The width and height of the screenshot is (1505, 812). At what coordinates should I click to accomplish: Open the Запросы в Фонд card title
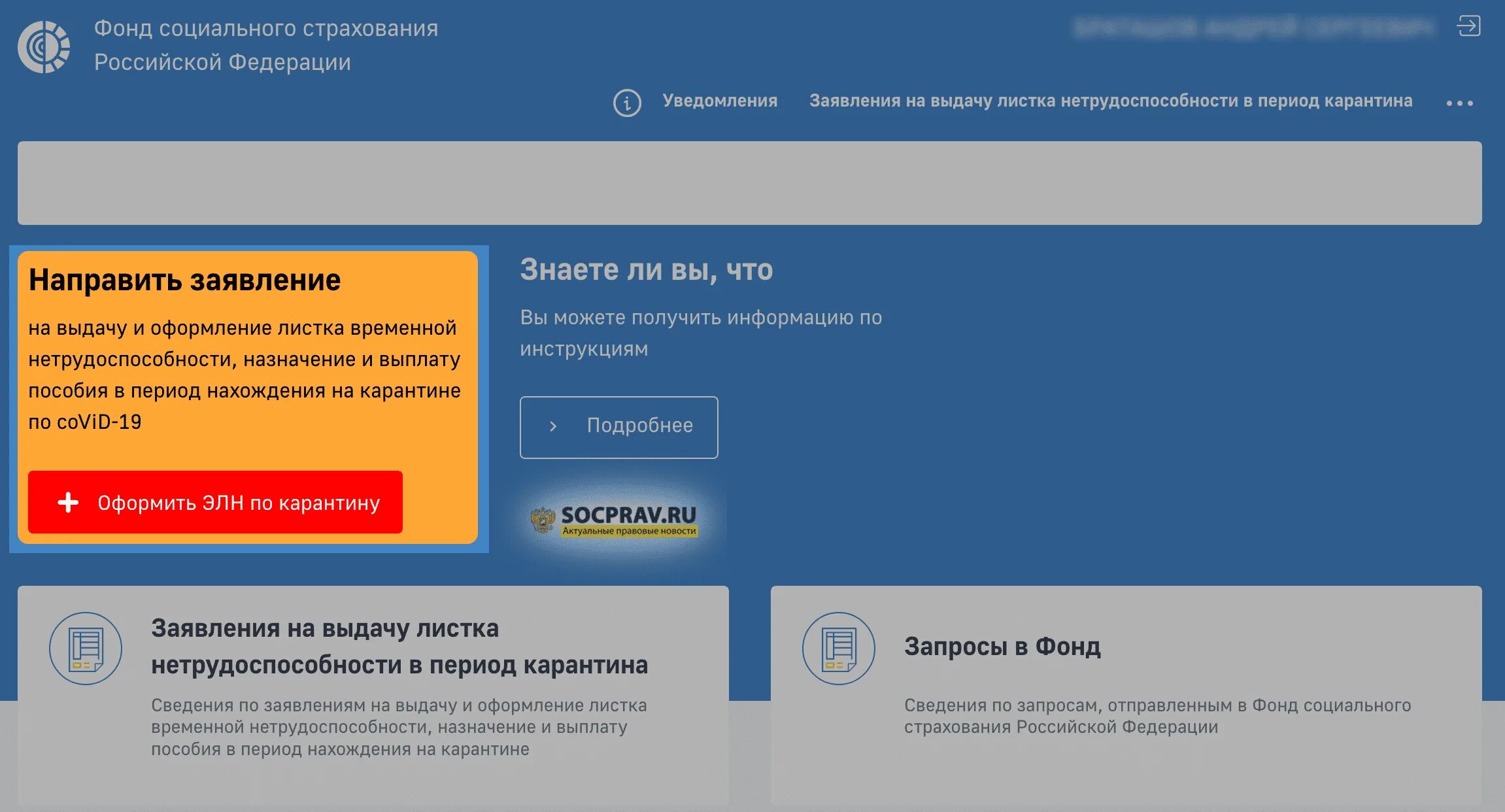(1002, 646)
